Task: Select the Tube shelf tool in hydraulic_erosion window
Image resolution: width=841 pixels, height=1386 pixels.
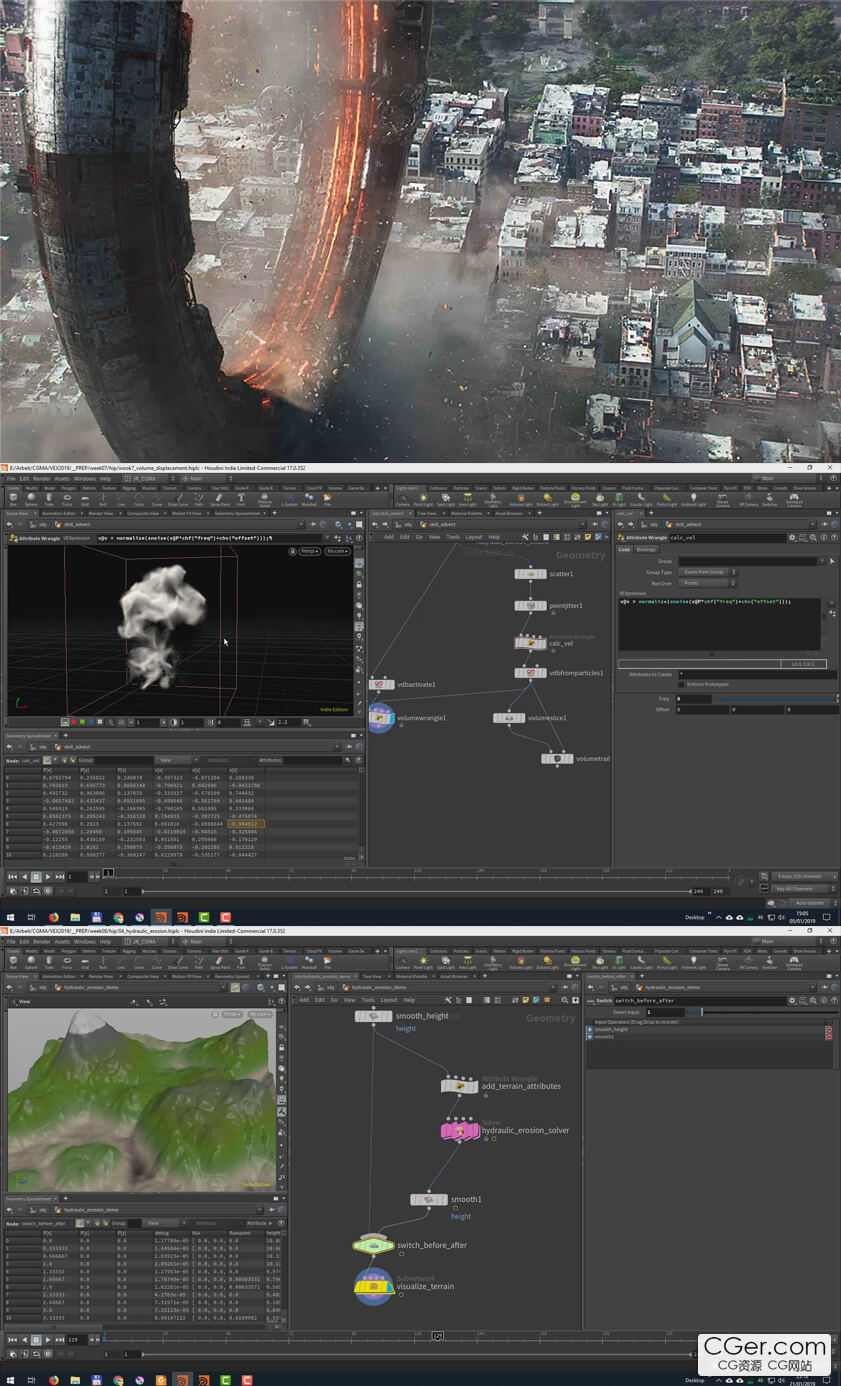Action: 49,964
